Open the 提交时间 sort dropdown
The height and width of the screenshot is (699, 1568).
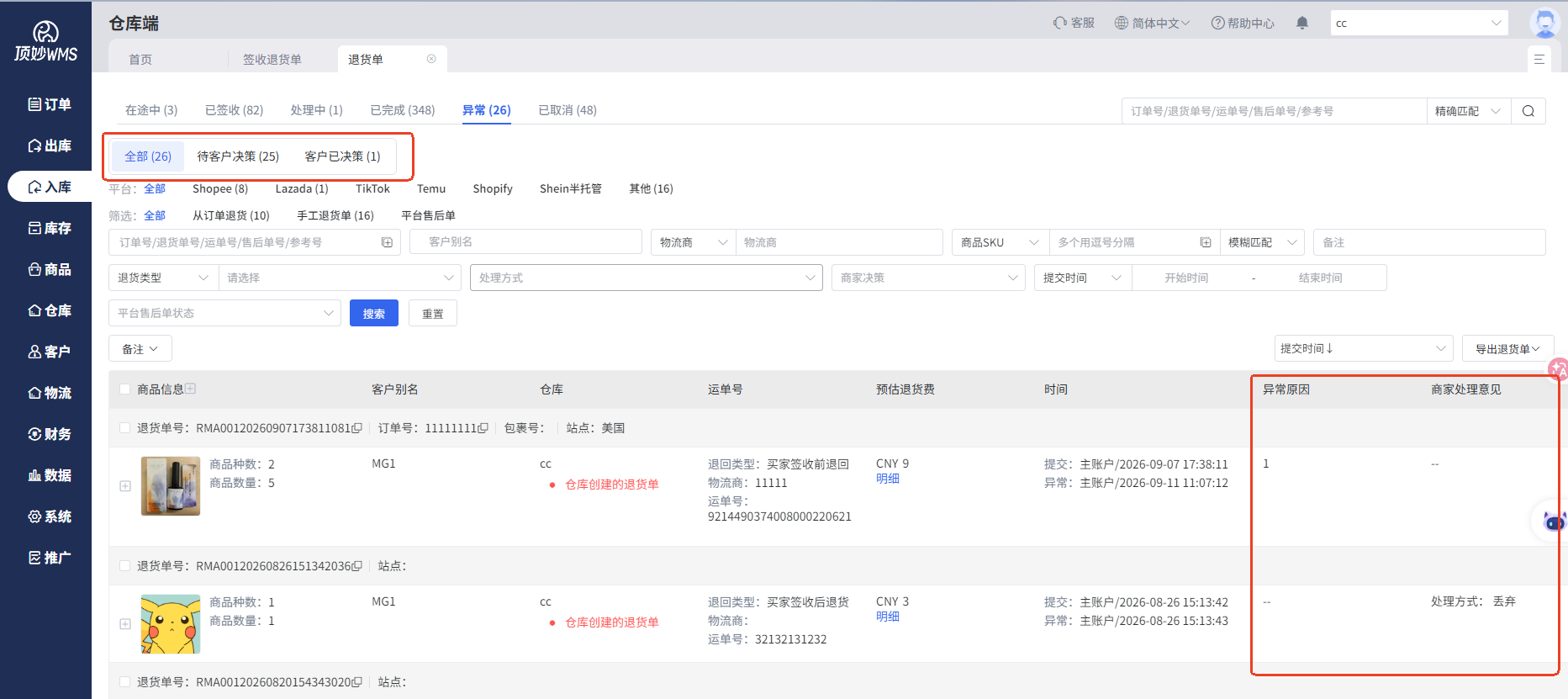tap(1364, 348)
